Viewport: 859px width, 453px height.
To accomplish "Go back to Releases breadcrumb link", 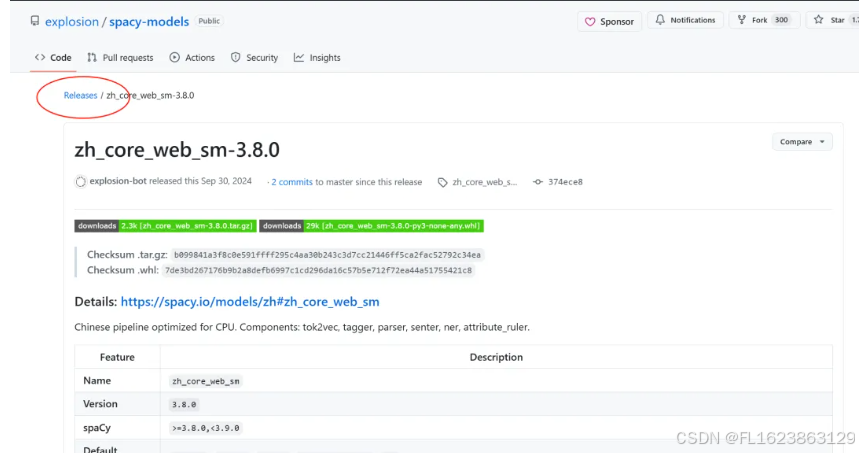I will 81,95.
